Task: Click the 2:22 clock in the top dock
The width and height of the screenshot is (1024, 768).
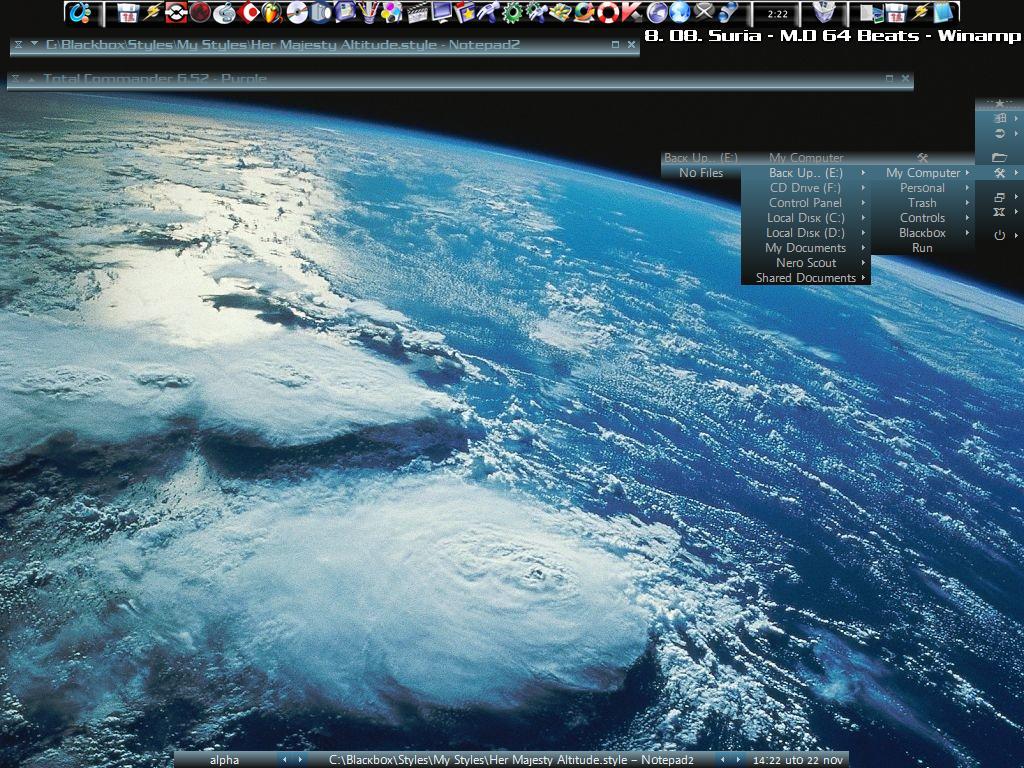Action: click(x=777, y=13)
